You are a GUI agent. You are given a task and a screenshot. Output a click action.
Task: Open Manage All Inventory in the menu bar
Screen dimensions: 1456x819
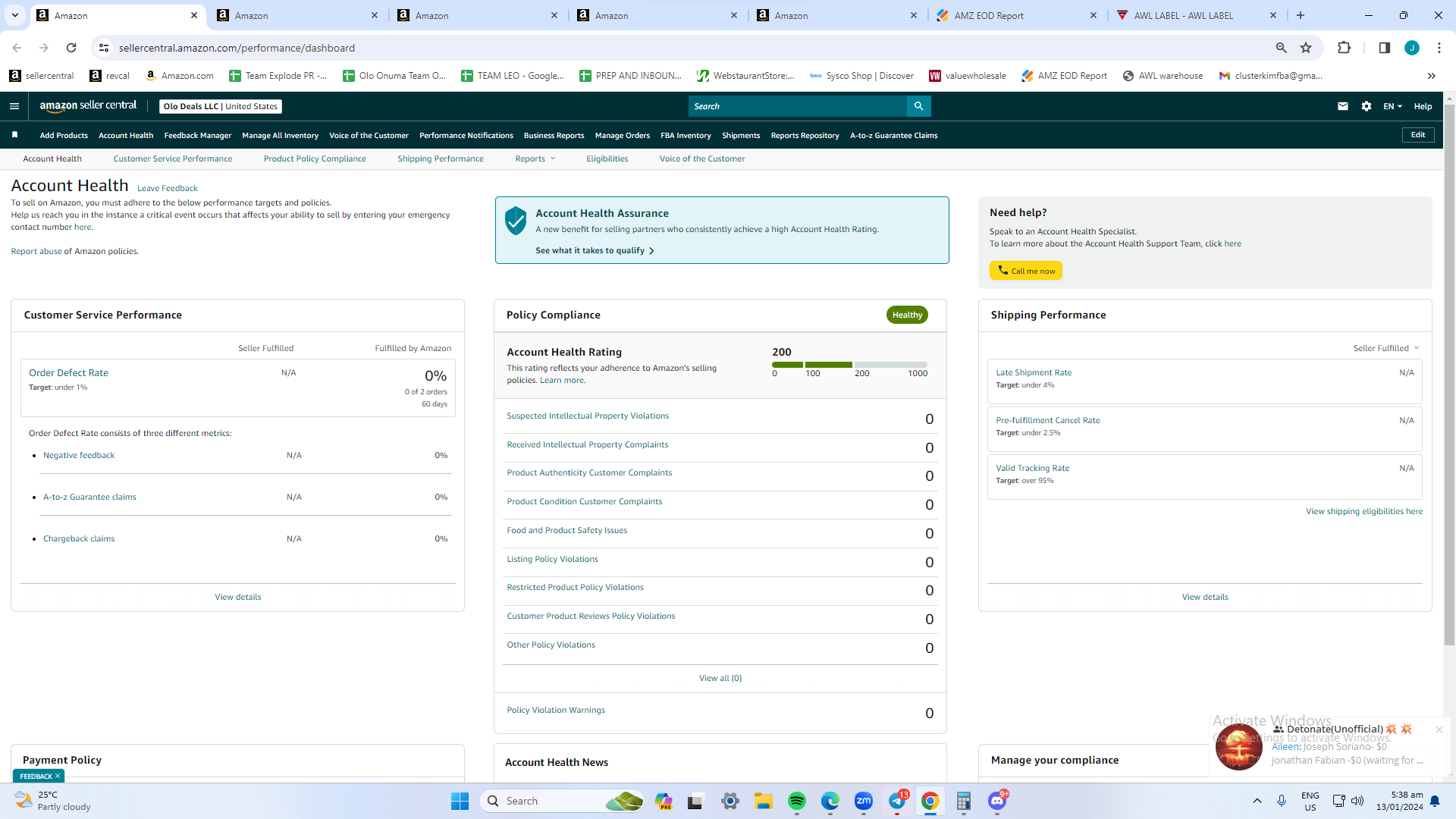tap(280, 136)
